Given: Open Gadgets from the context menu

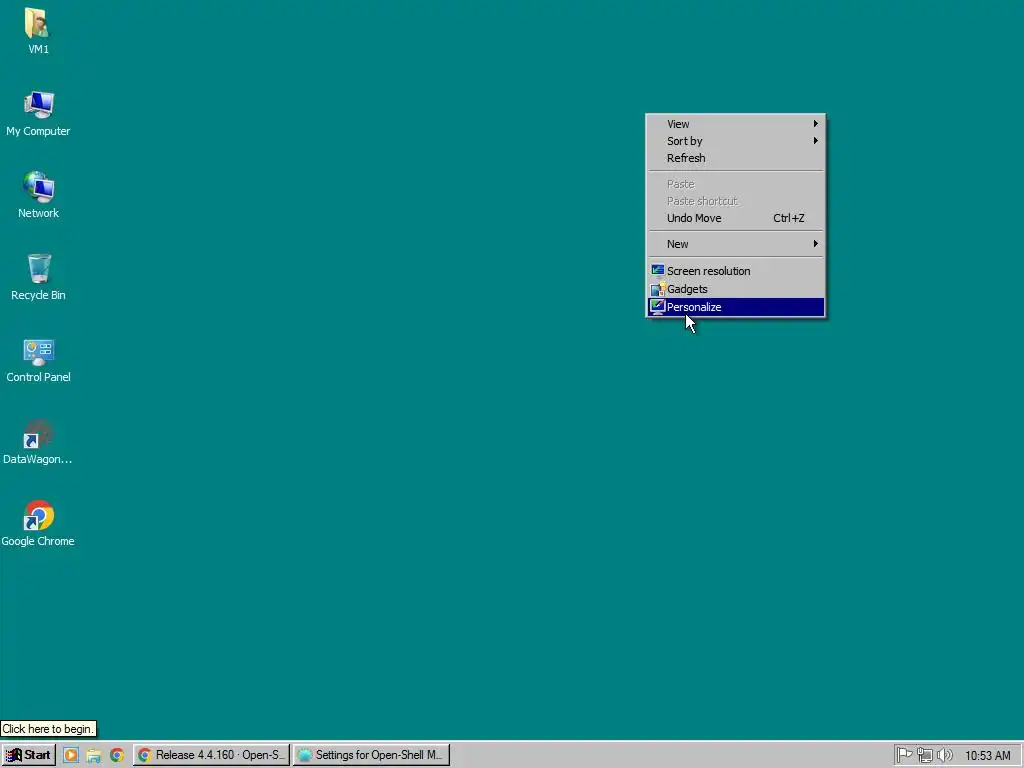Looking at the screenshot, I should (736, 289).
